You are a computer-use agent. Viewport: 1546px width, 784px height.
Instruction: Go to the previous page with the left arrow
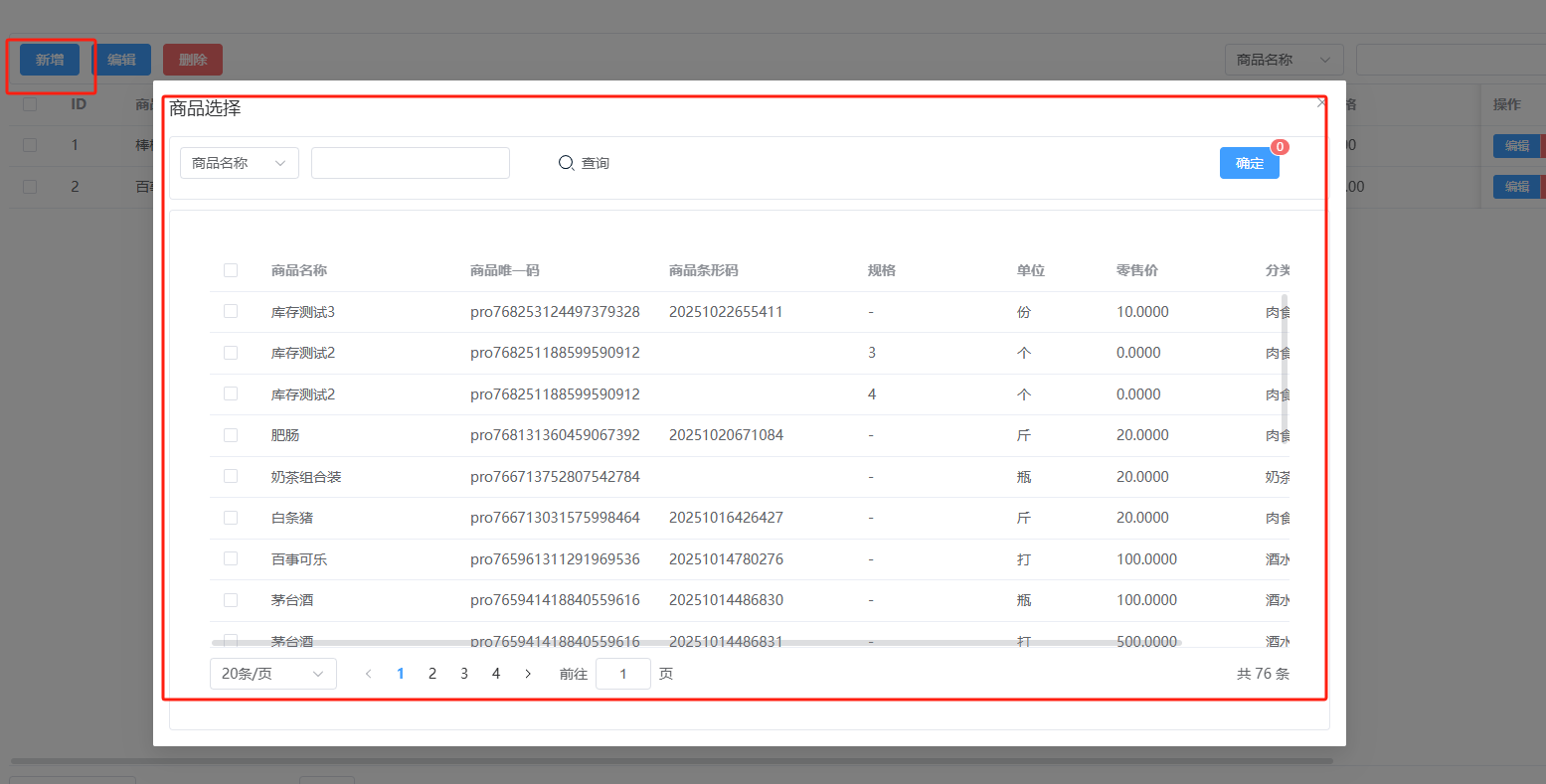(368, 674)
